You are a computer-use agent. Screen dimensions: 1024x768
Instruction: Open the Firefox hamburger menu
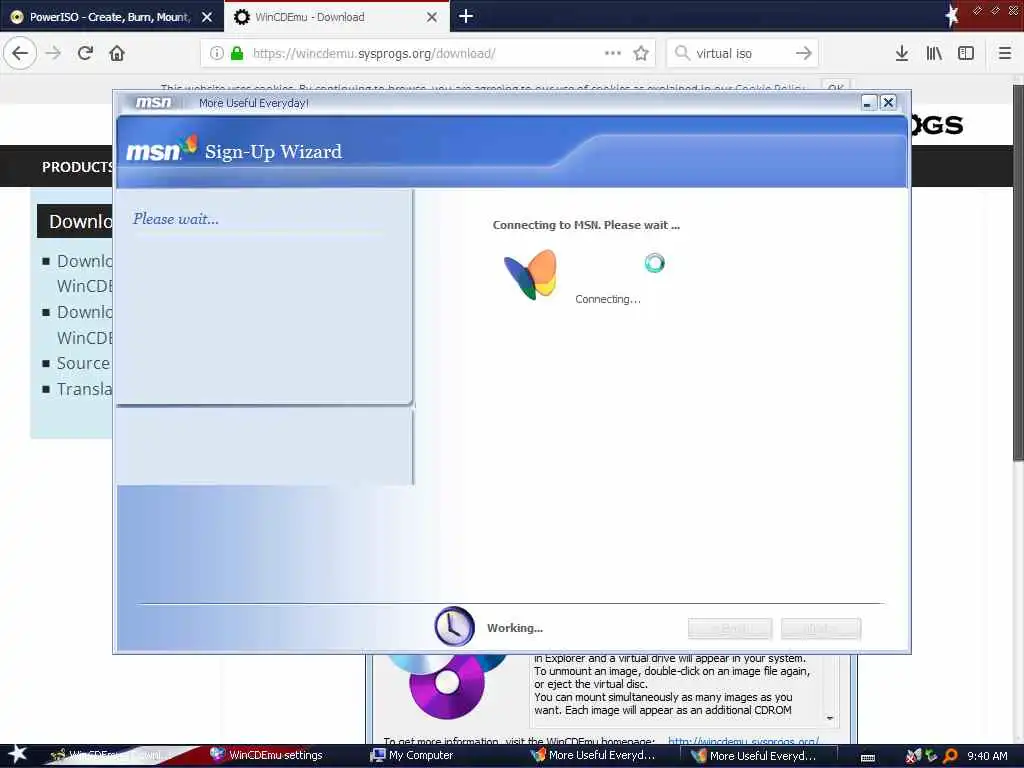click(x=1005, y=53)
